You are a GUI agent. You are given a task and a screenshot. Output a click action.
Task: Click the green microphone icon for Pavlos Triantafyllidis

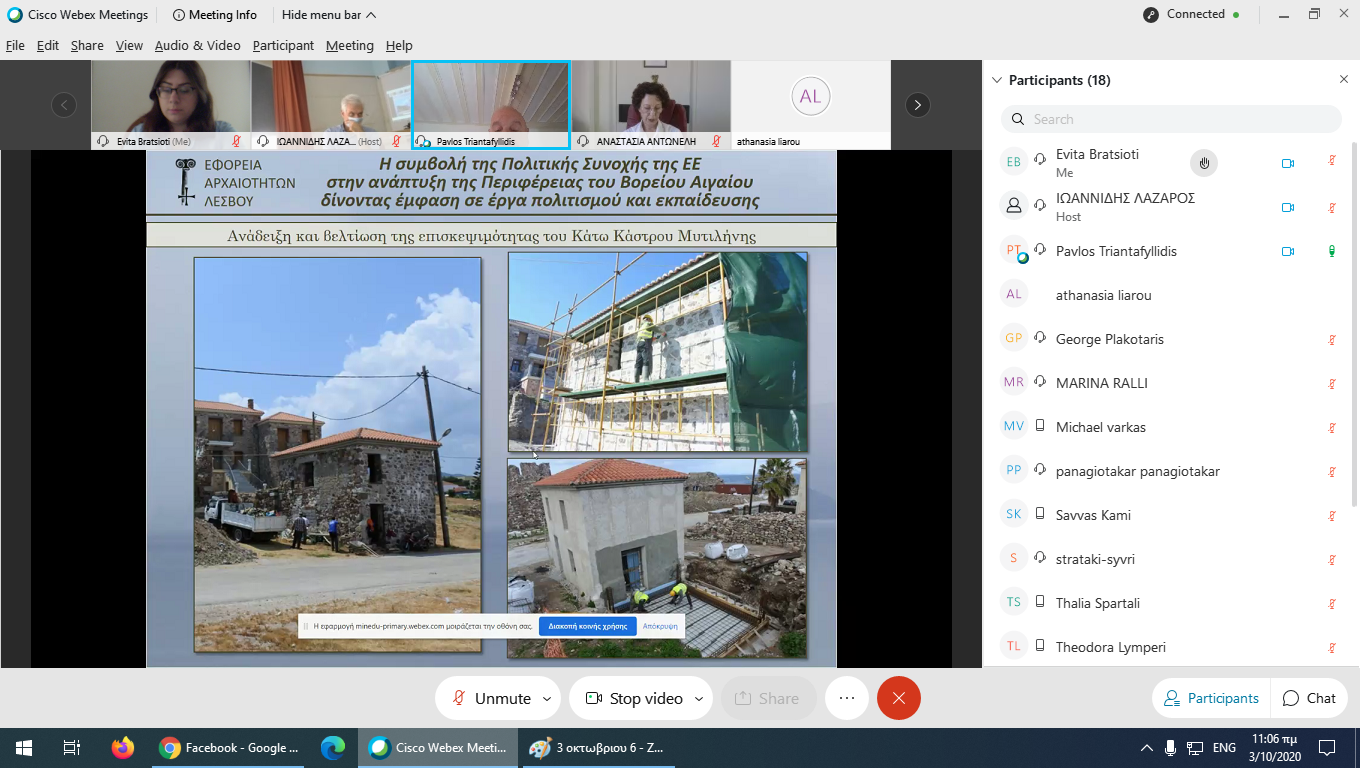pyautogui.click(x=1332, y=252)
